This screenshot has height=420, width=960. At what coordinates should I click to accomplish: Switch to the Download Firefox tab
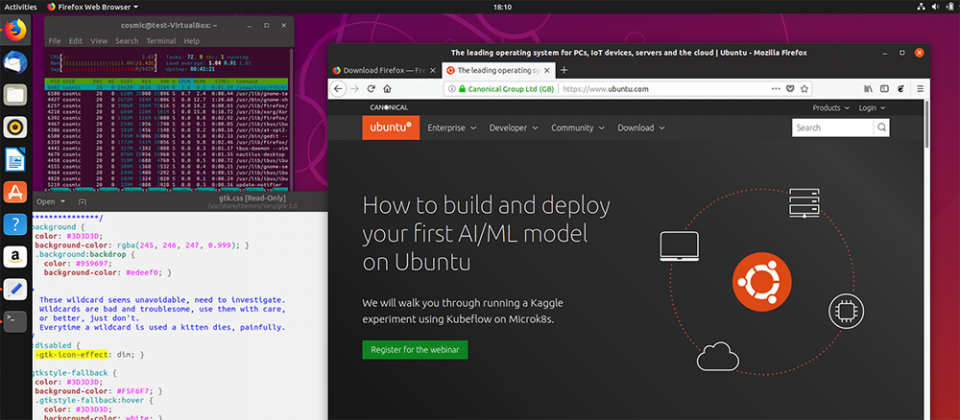(x=384, y=70)
